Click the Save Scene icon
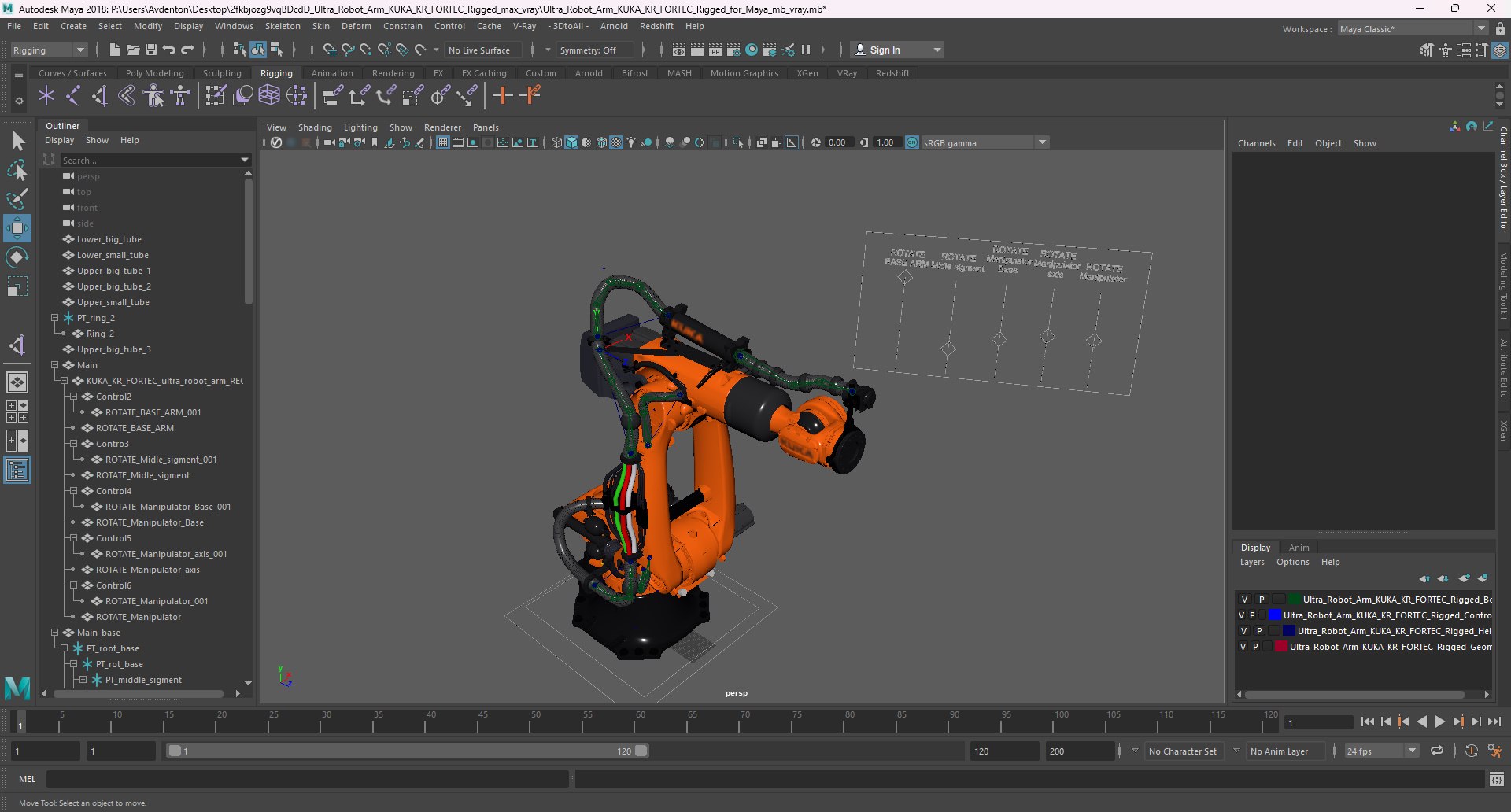The width and height of the screenshot is (1511, 812). pos(151,50)
